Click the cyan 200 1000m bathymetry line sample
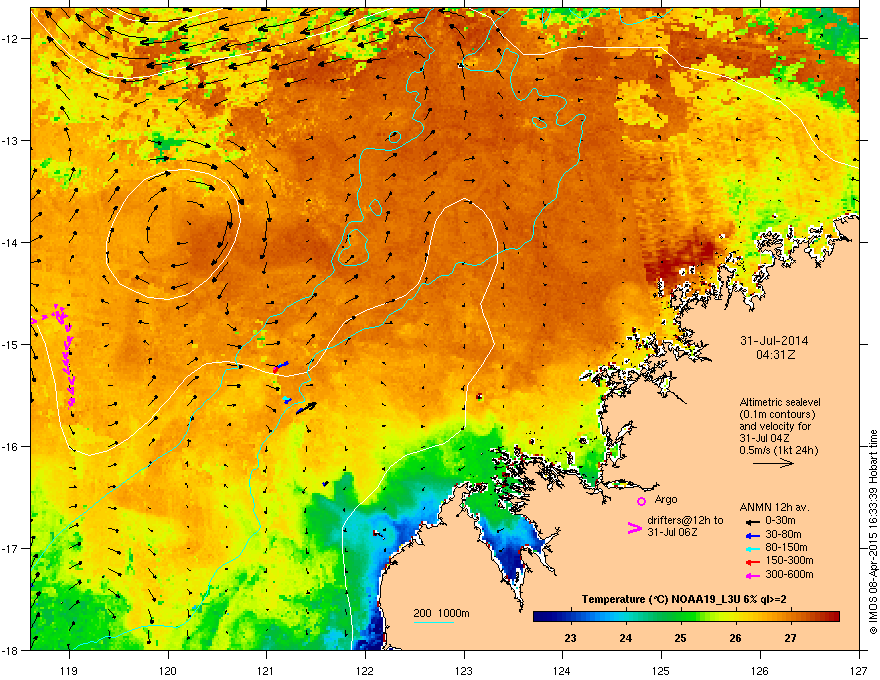Screen dimensions: 880x680 tap(433, 622)
